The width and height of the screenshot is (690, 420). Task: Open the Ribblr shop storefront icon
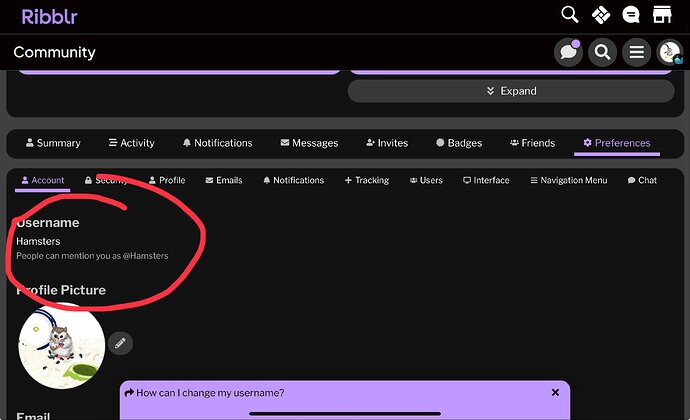(x=661, y=15)
